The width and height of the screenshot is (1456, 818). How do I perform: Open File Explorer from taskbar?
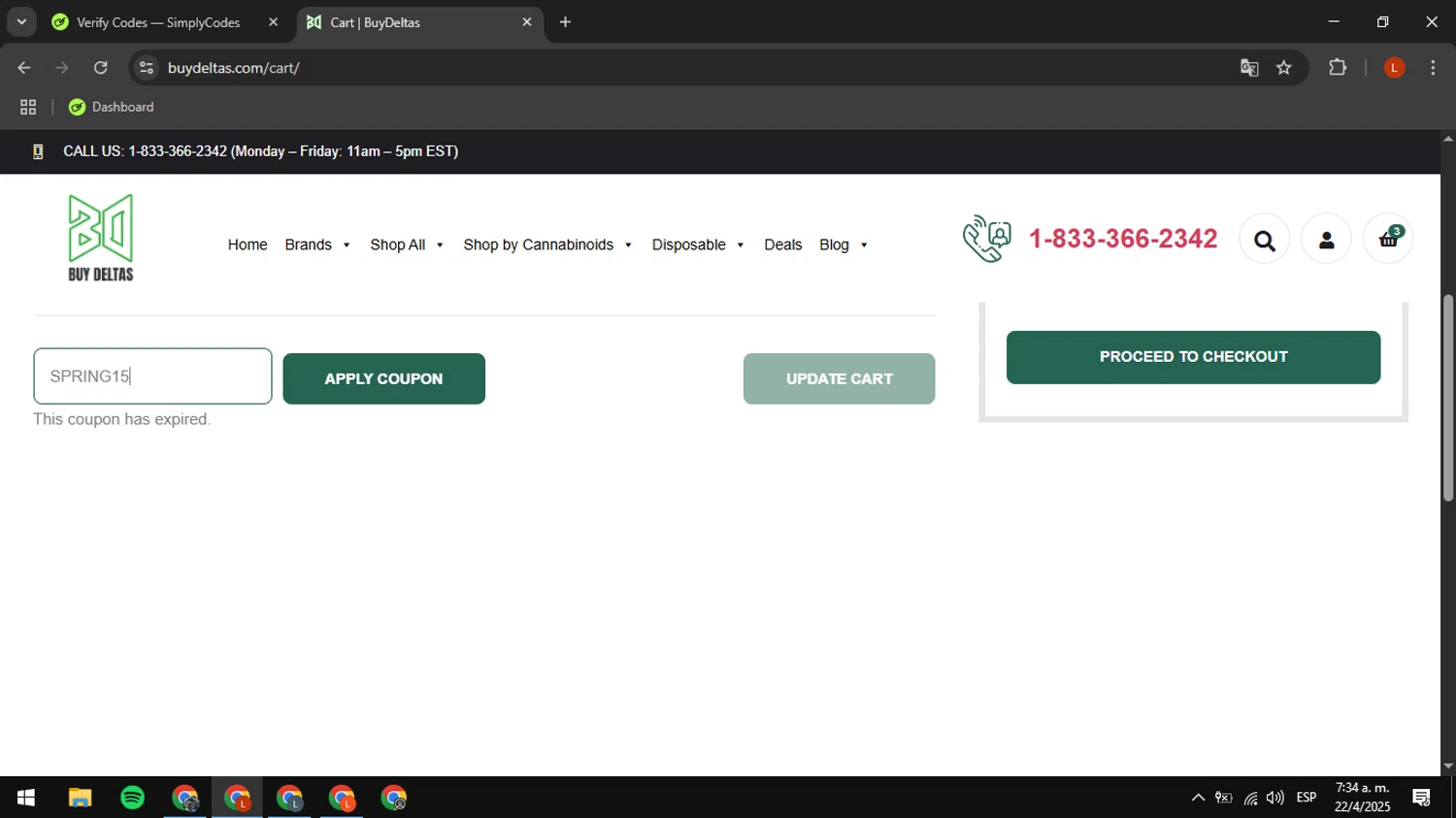[80, 798]
